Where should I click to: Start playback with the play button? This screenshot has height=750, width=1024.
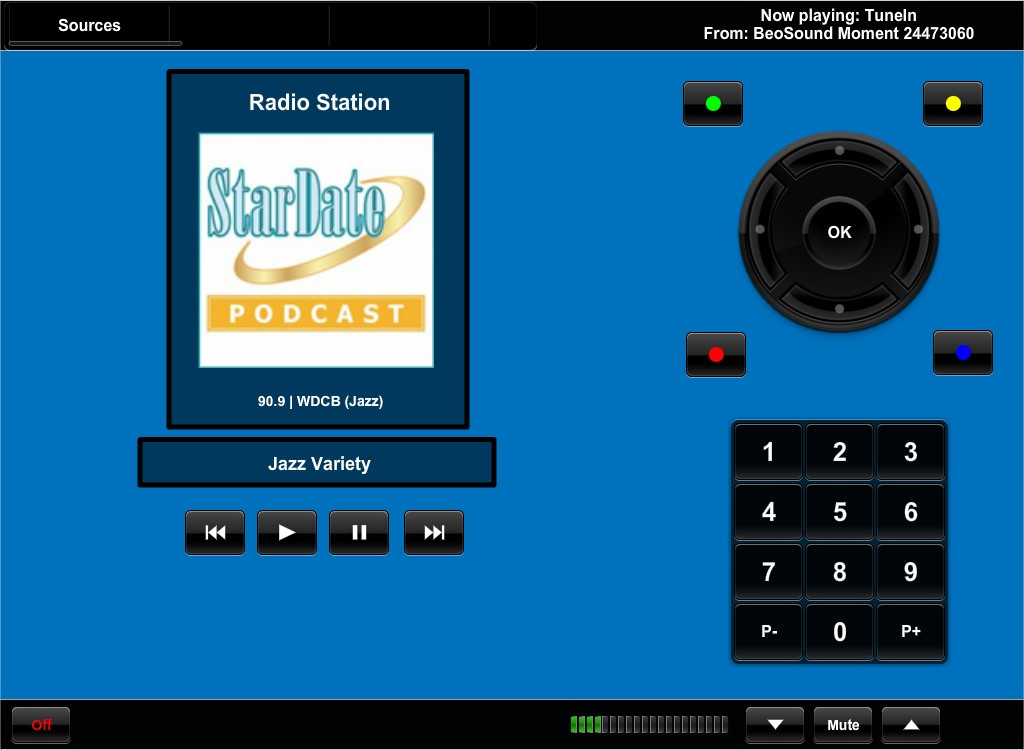coord(287,532)
